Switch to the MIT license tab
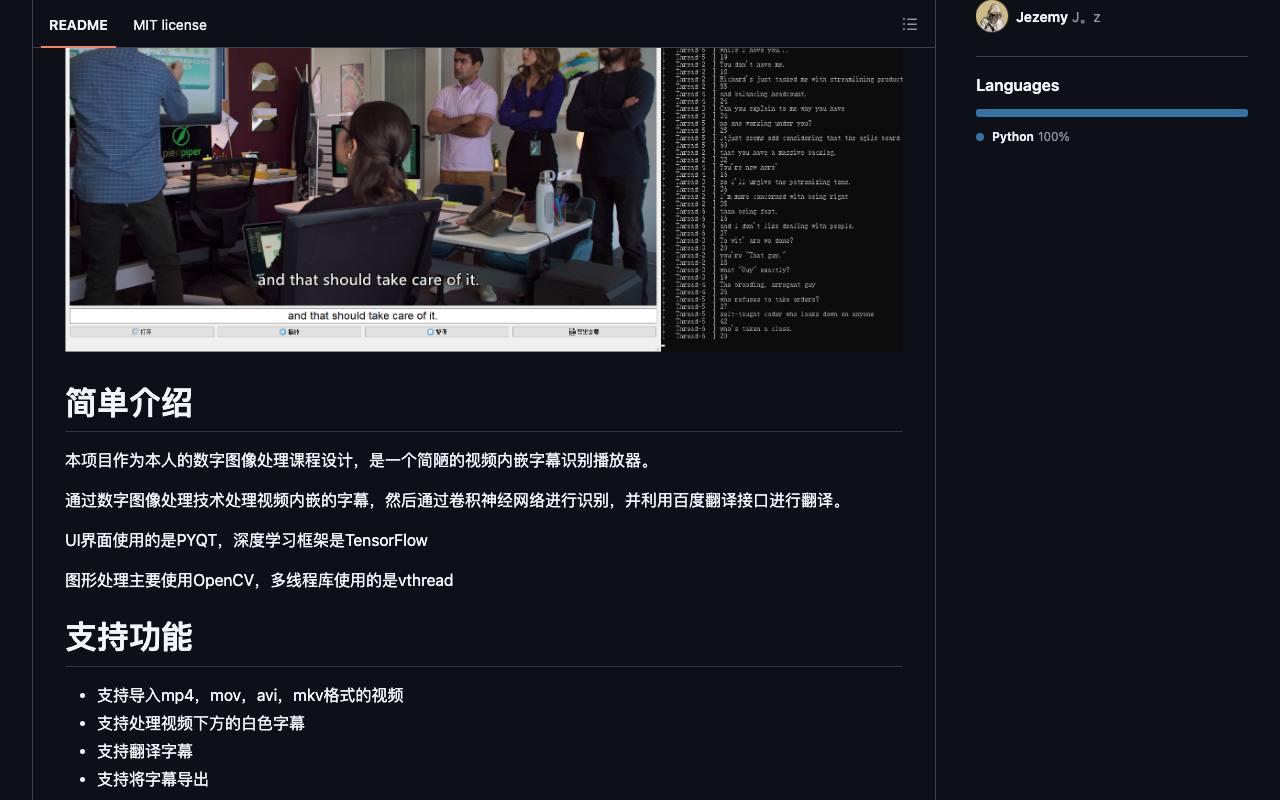 coord(170,25)
